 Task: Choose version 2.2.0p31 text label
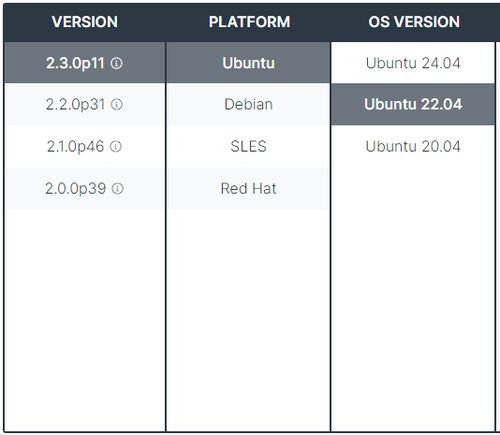(x=75, y=104)
